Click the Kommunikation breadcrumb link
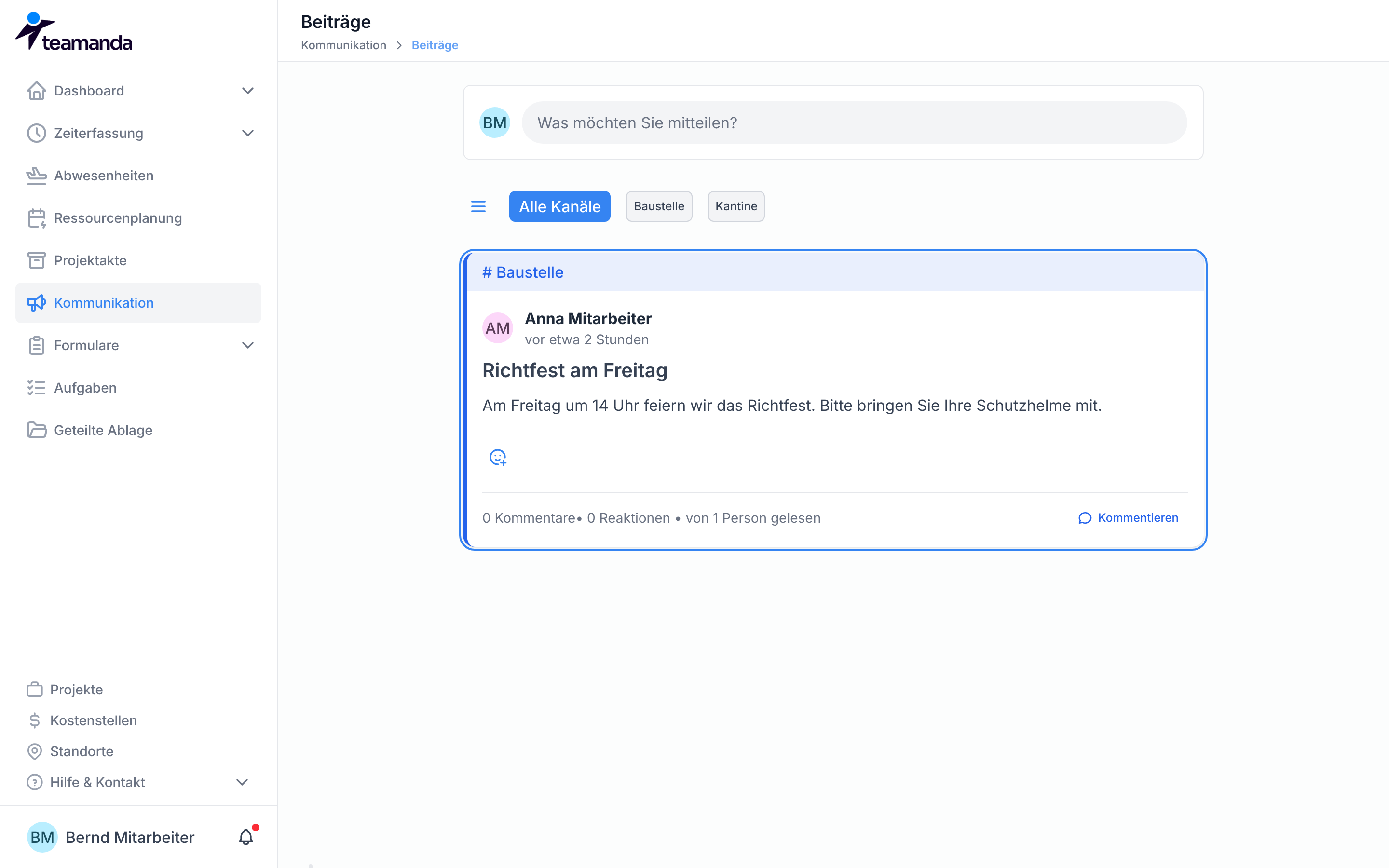Screen dimensions: 1389x868 [343, 45]
